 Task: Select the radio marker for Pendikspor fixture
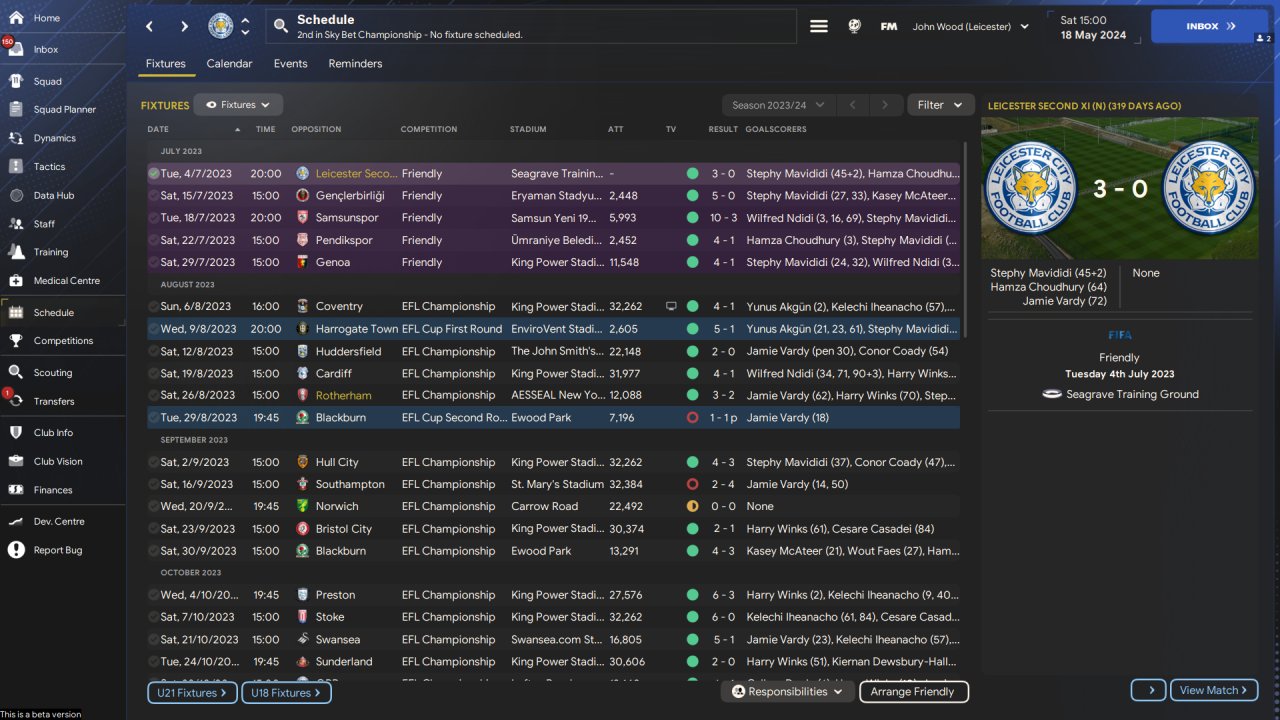coord(153,240)
